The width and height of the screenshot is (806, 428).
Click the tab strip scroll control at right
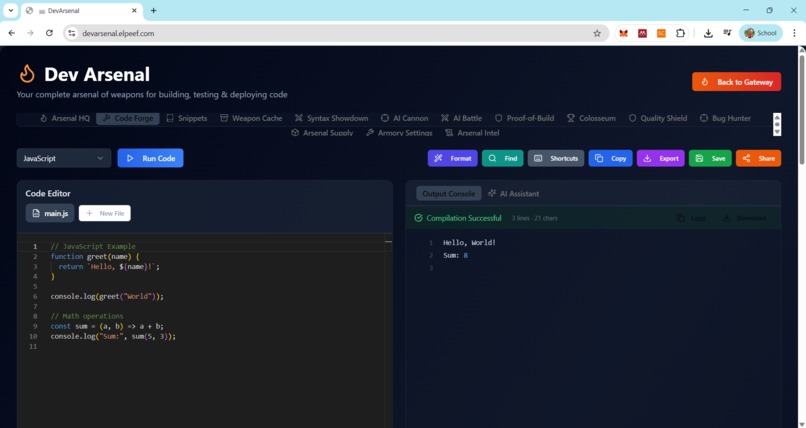click(777, 124)
